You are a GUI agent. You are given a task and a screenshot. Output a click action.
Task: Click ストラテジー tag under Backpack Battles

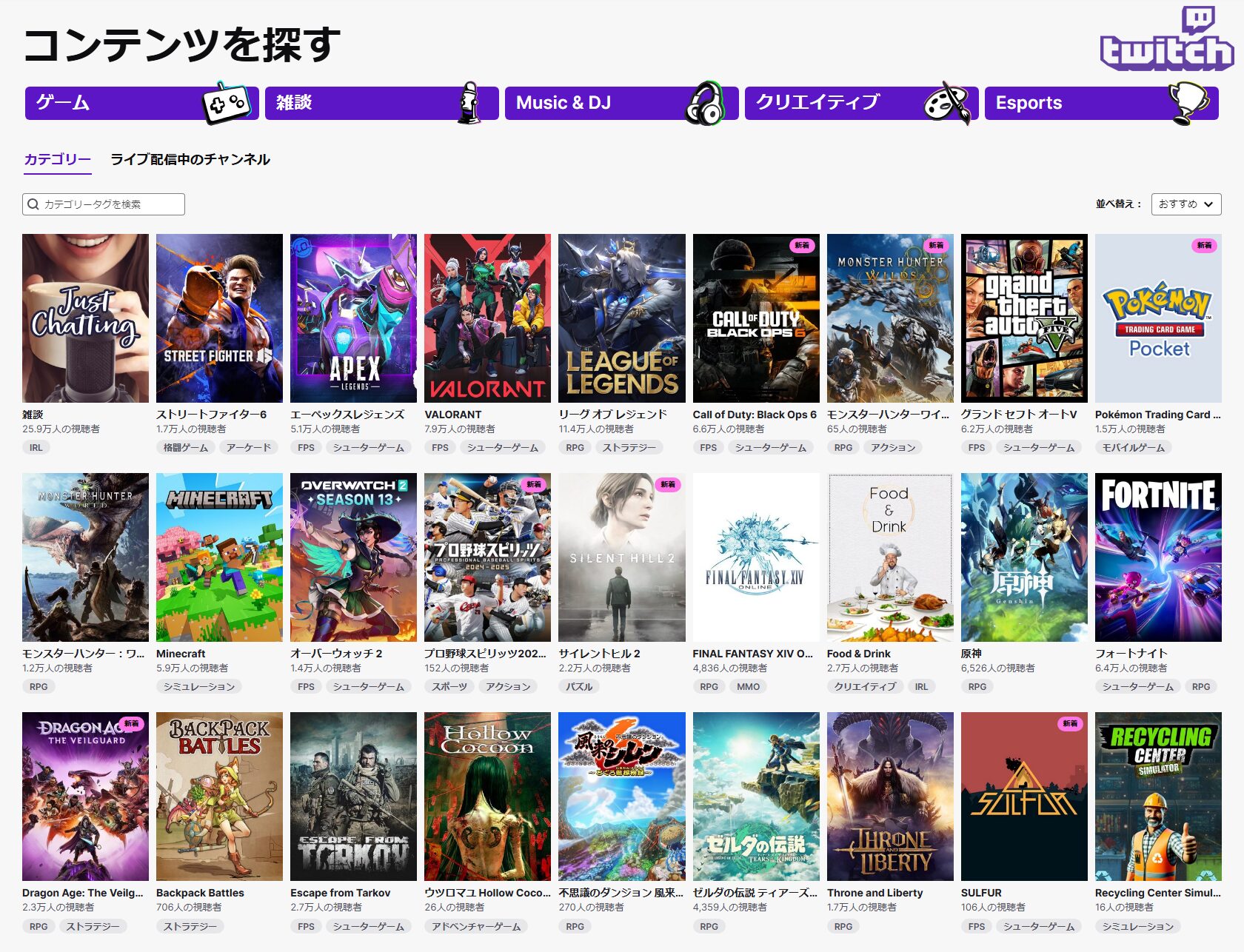click(x=190, y=927)
